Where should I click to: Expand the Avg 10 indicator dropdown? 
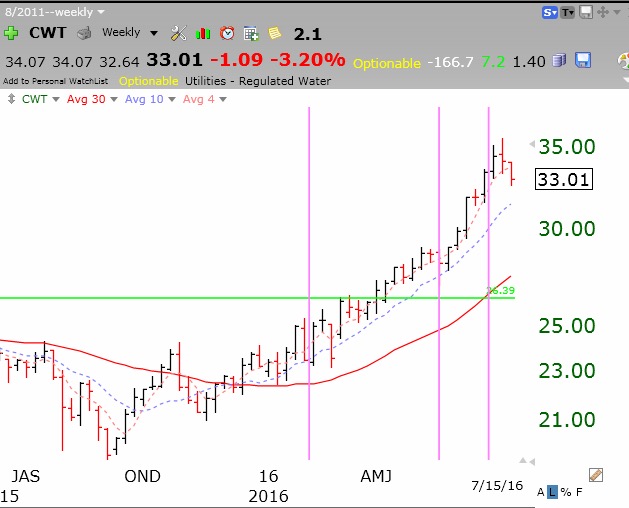point(149,98)
